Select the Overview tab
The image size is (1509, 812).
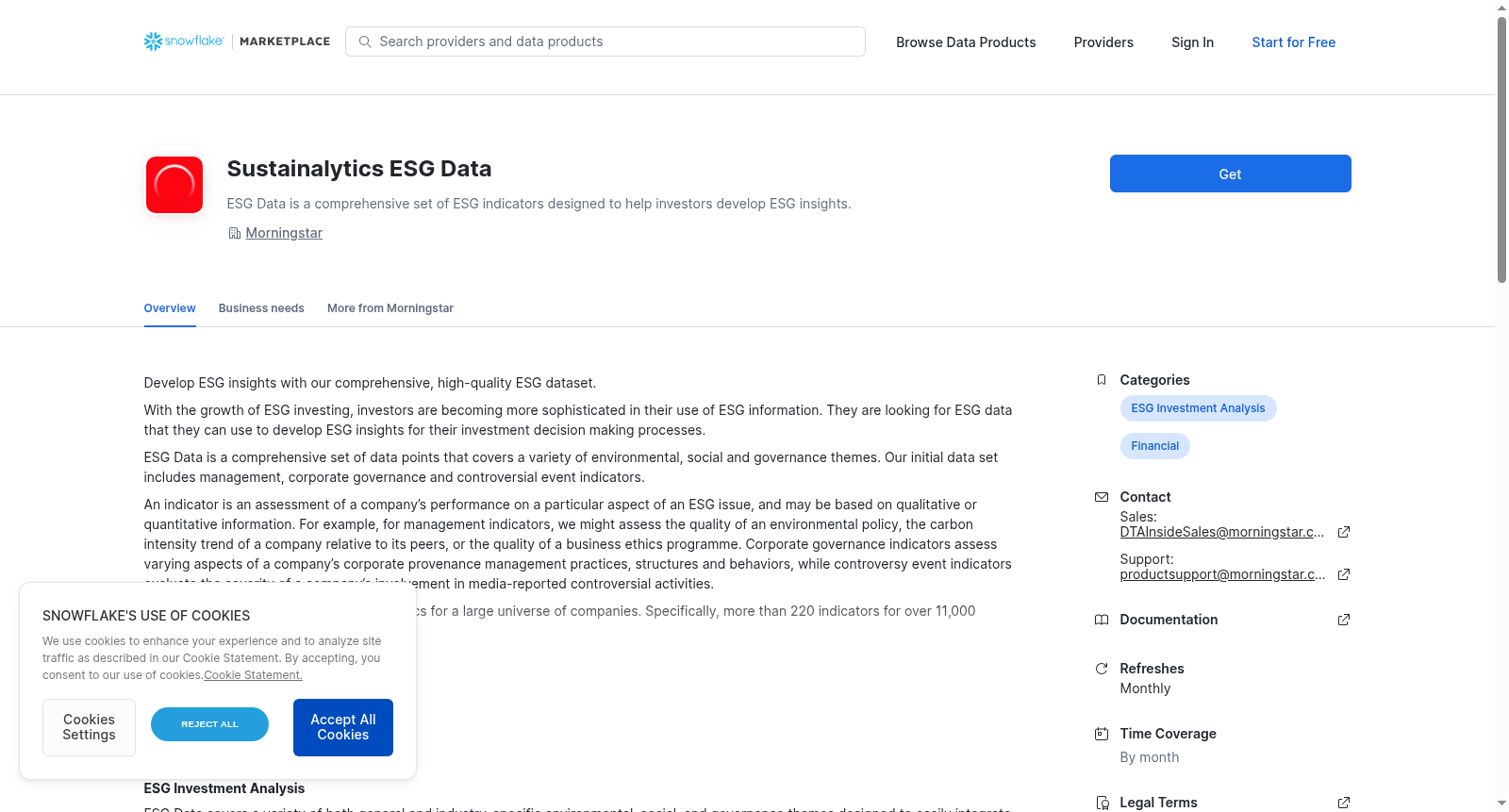pos(170,308)
